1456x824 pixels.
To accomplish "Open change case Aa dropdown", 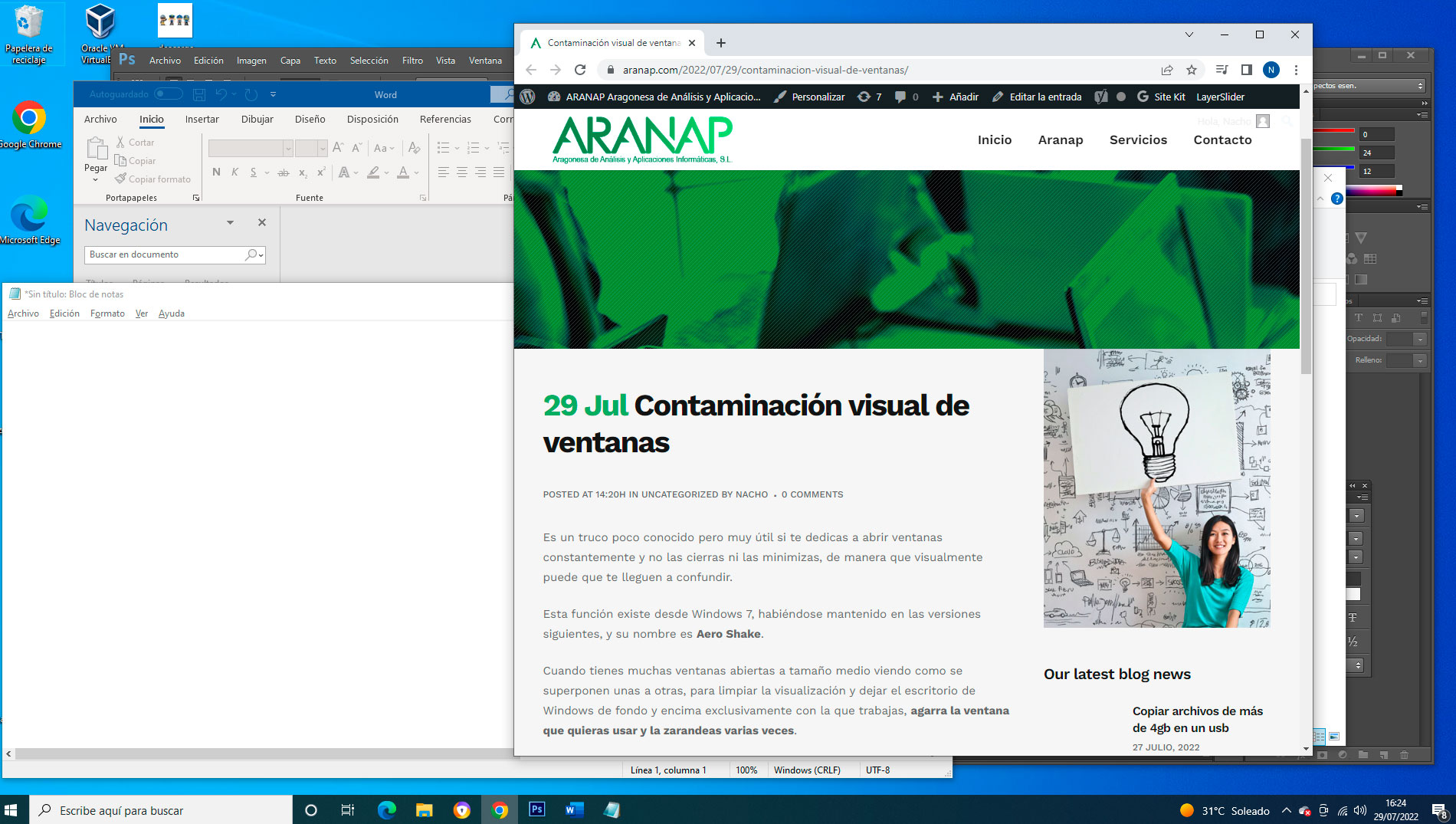I will pos(384,148).
